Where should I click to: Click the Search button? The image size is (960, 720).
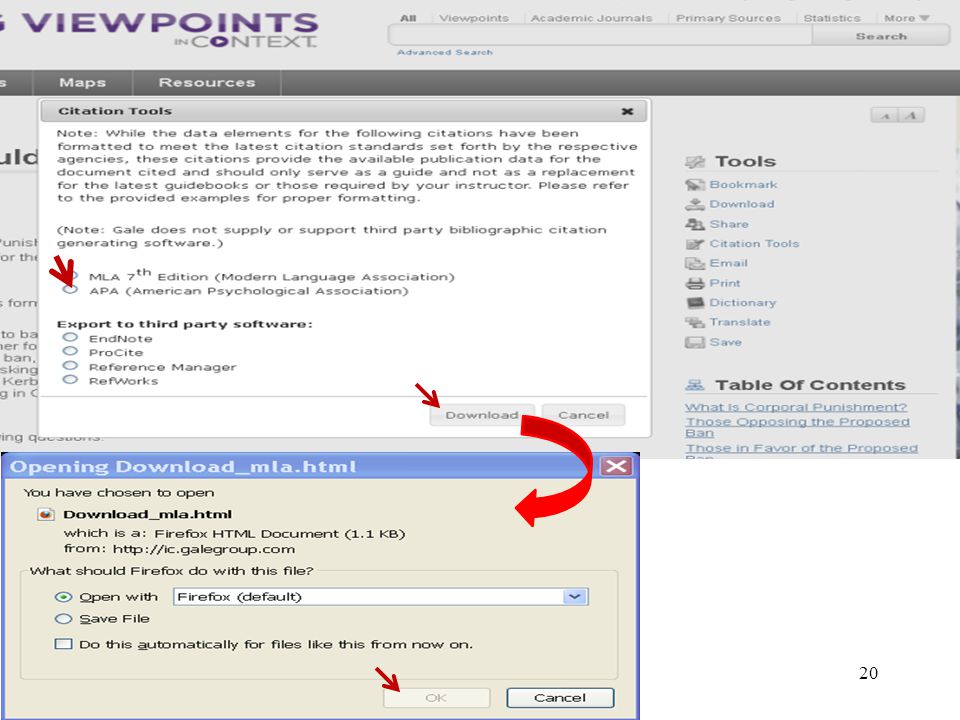tap(881, 37)
